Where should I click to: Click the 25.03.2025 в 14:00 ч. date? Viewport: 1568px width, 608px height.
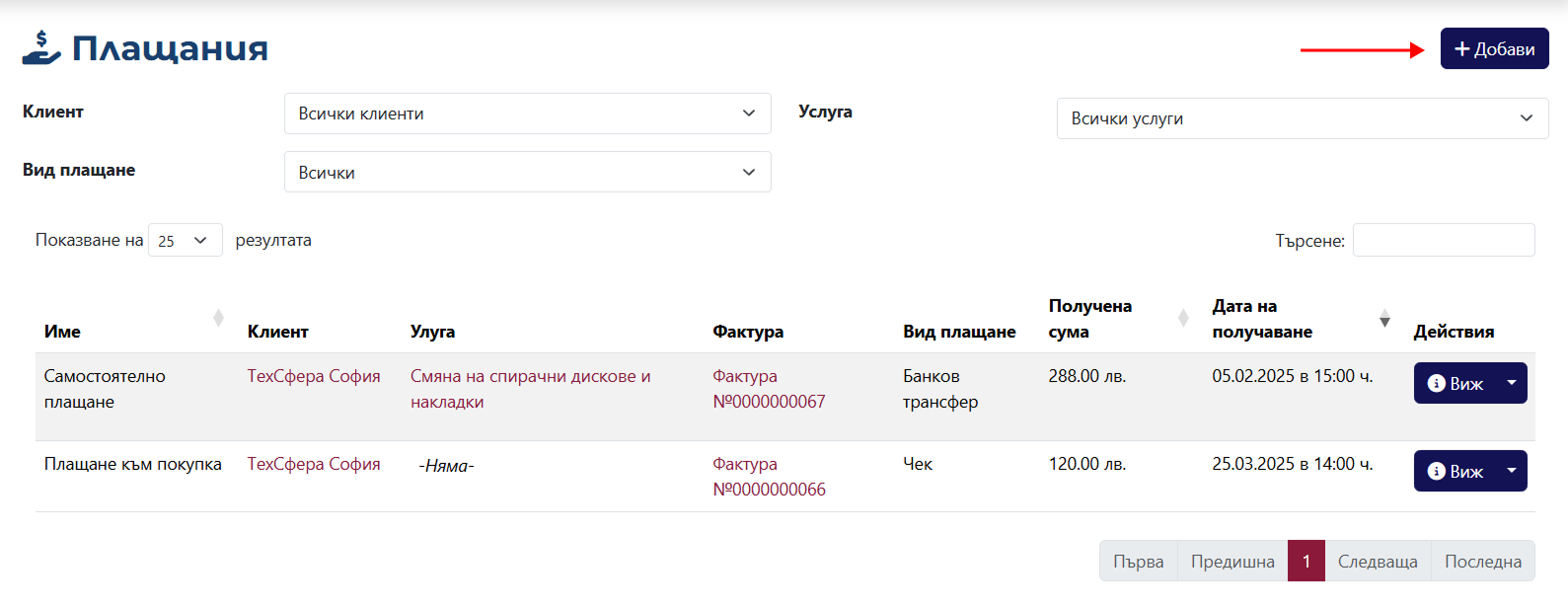coord(1293,464)
